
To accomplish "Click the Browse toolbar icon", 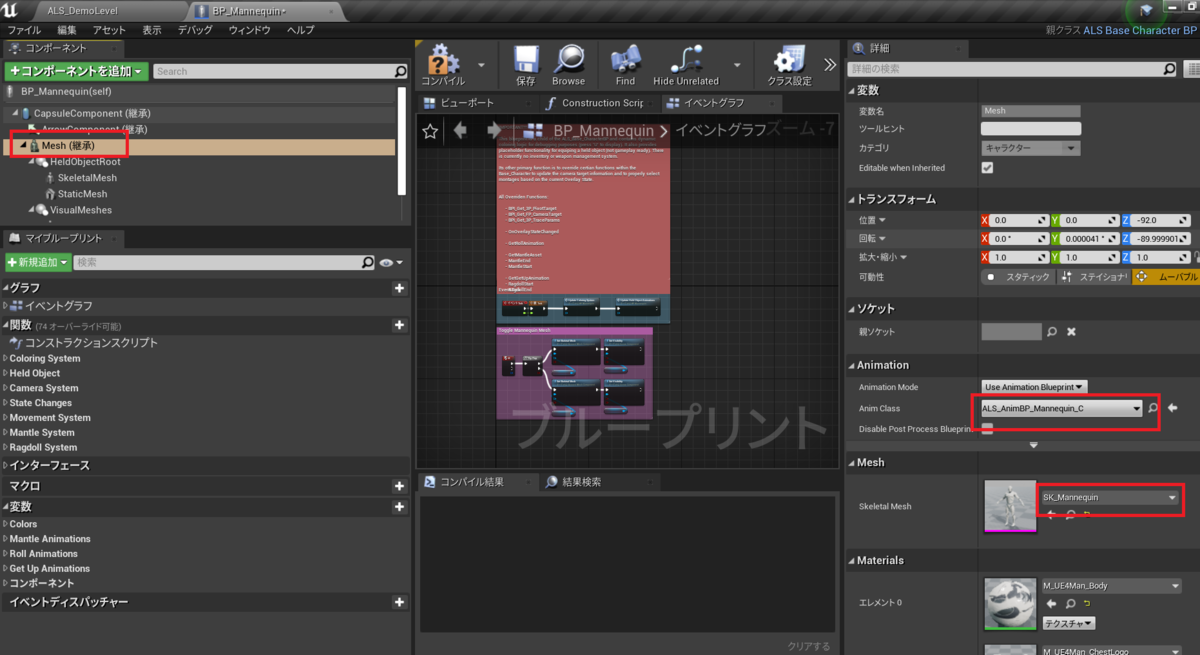I will point(568,64).
